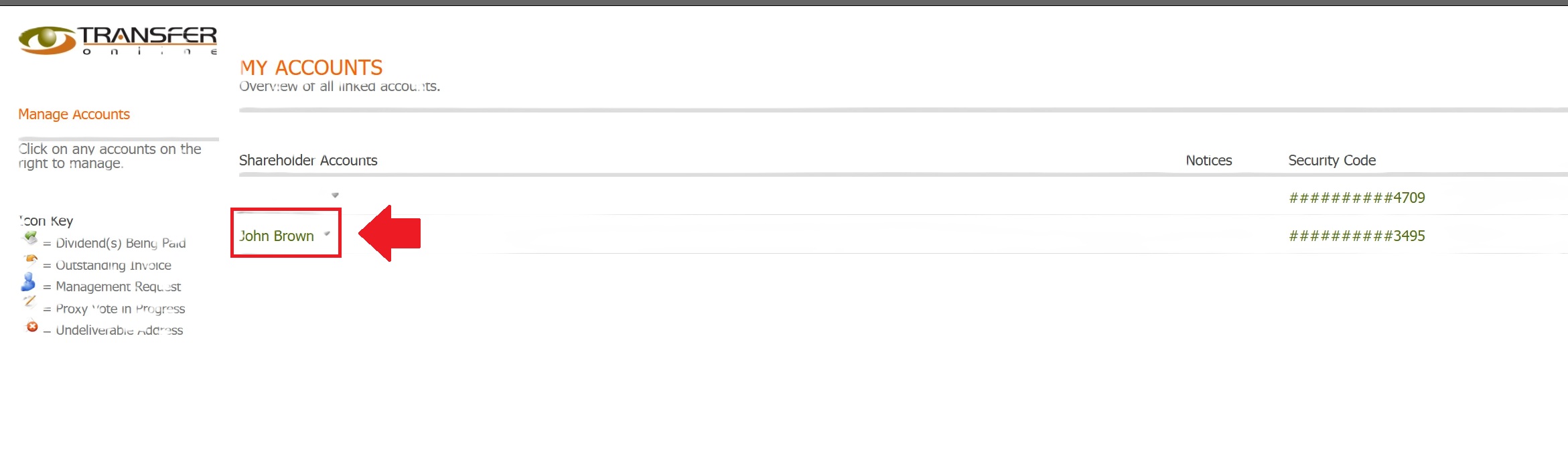Click the MY ACCOUNTS page heading
The width and height of the screenshot is (1568, 466).
pyautogui.click(x=311, y=68)
